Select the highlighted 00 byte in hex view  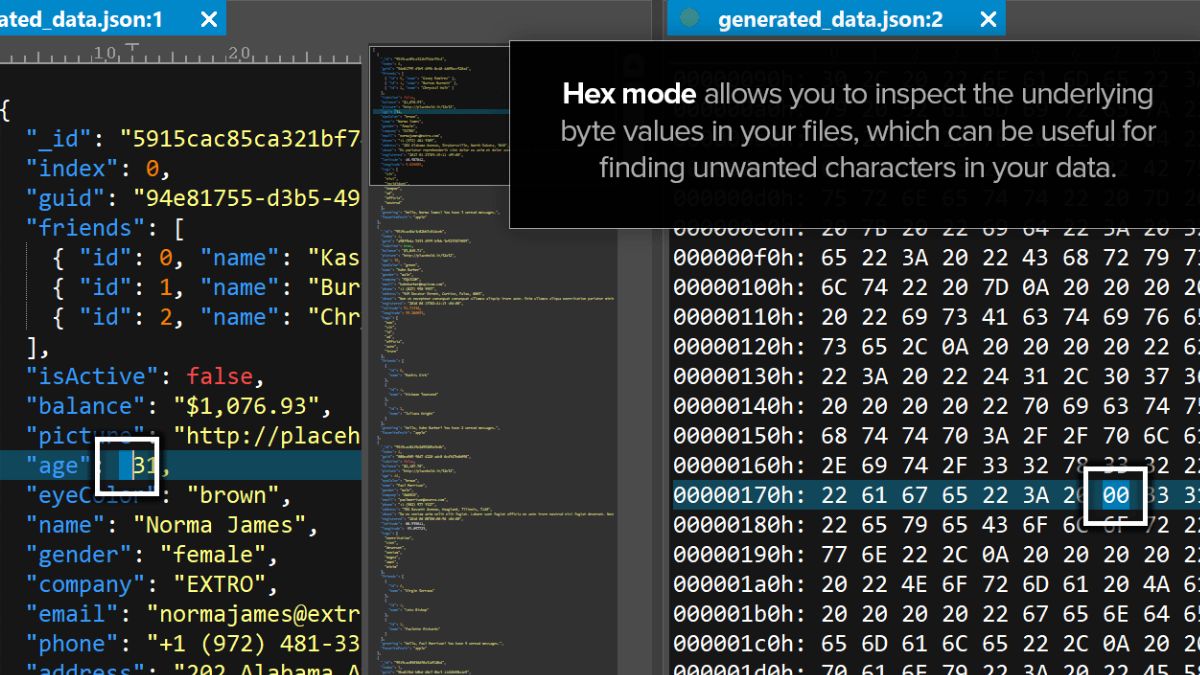(x=1115, y=496)
